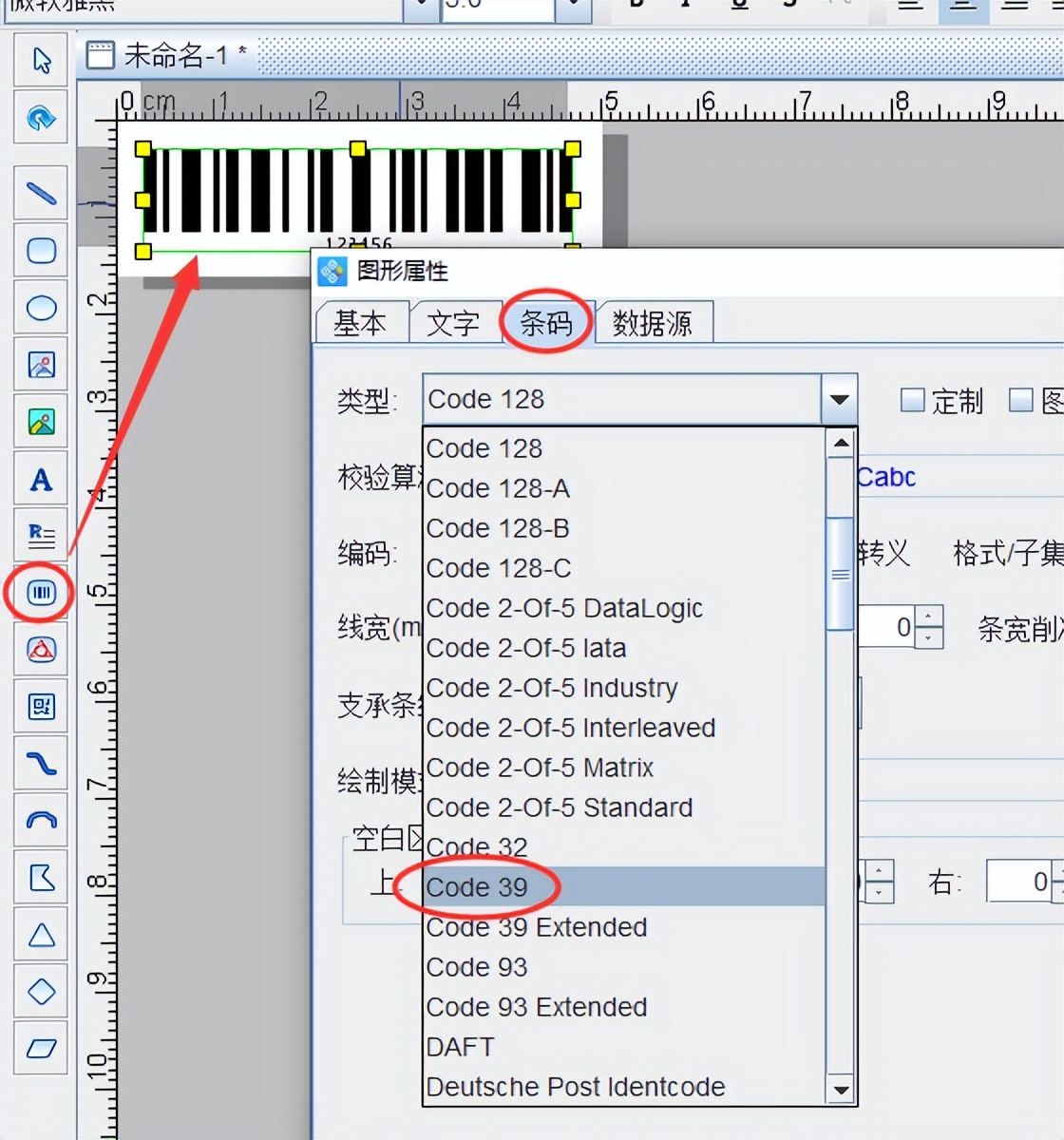Select Code 39 Extended from the list
The image size is (1064, 1140).
pyautogui.click(x=537, y=927)
